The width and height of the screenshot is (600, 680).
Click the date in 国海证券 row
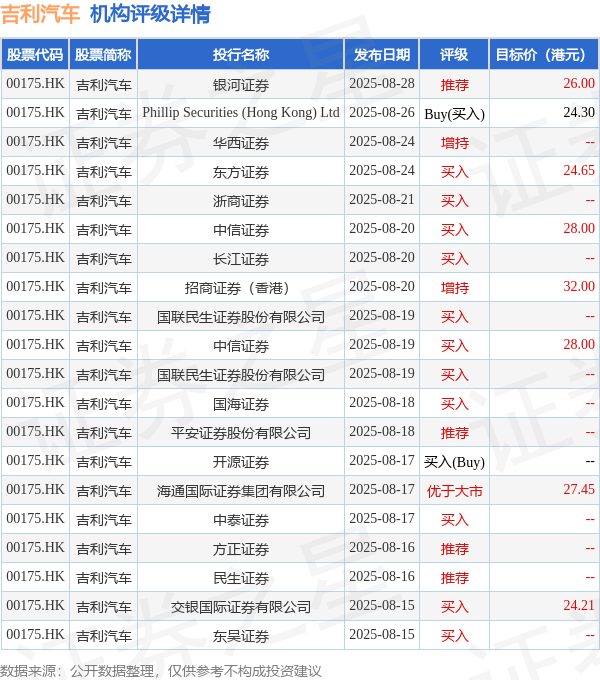[x=382, y=402]
